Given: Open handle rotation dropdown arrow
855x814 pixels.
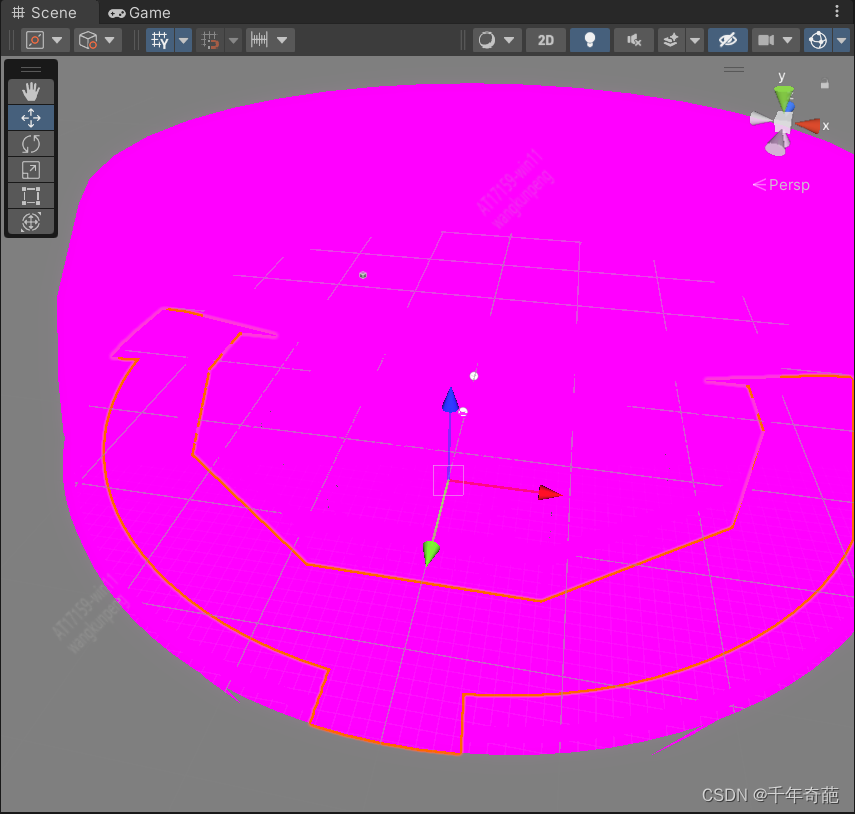Looking at the screenshot, I should pos(110,40).
